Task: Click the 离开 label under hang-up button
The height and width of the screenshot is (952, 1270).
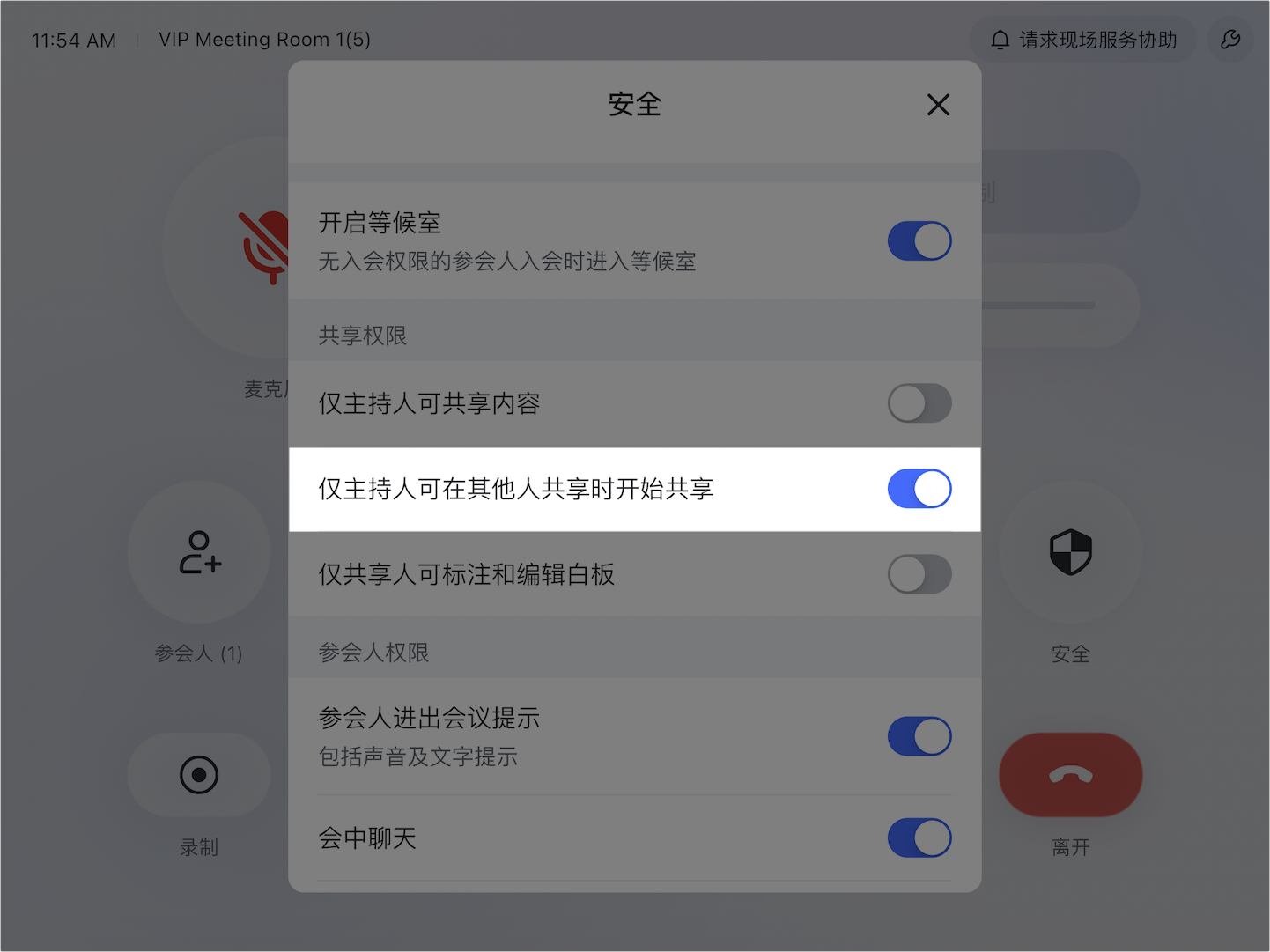Action: 1071,847
